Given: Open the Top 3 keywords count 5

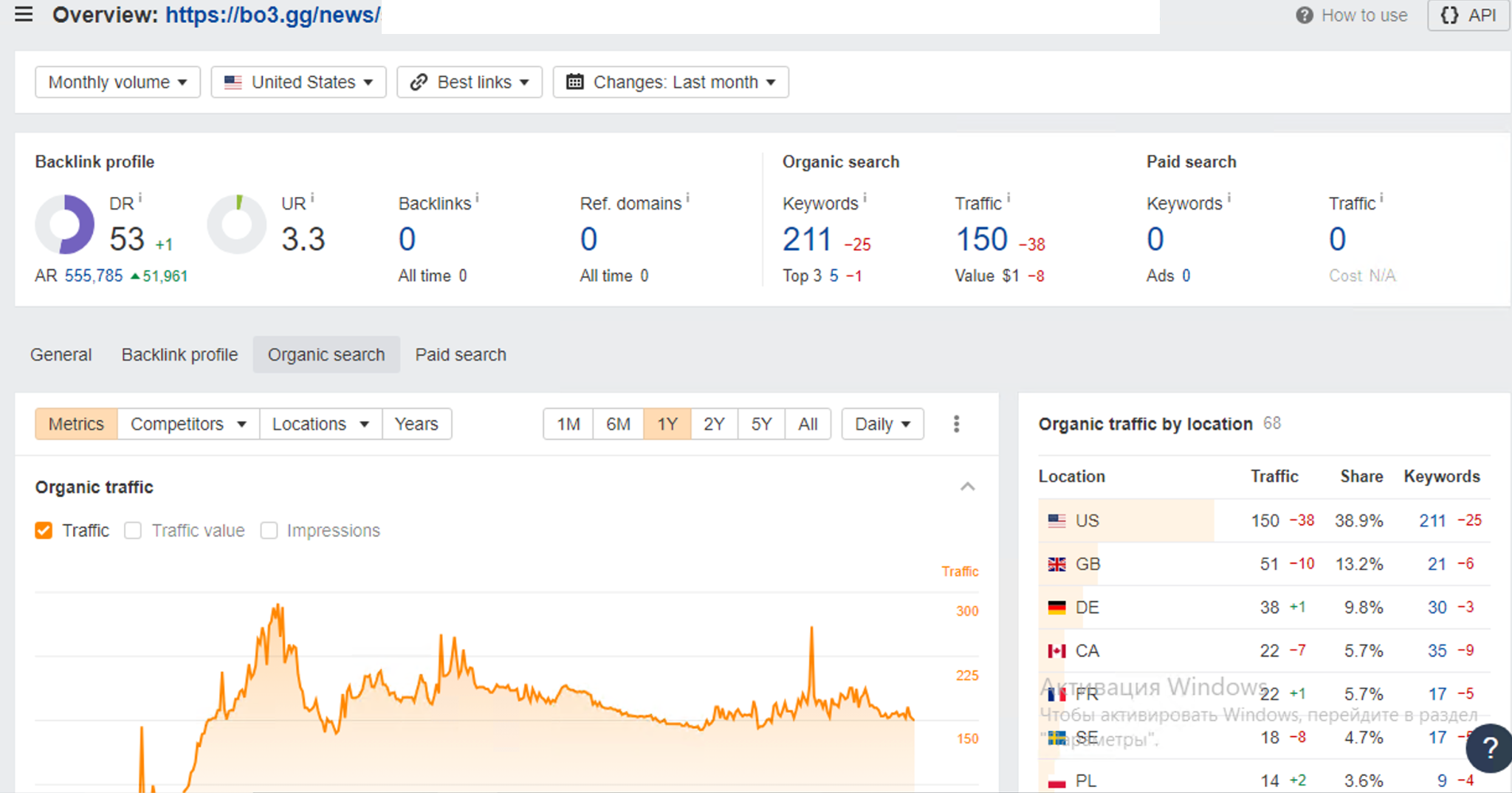Looking at the screenshot, I should pos(834,276).
